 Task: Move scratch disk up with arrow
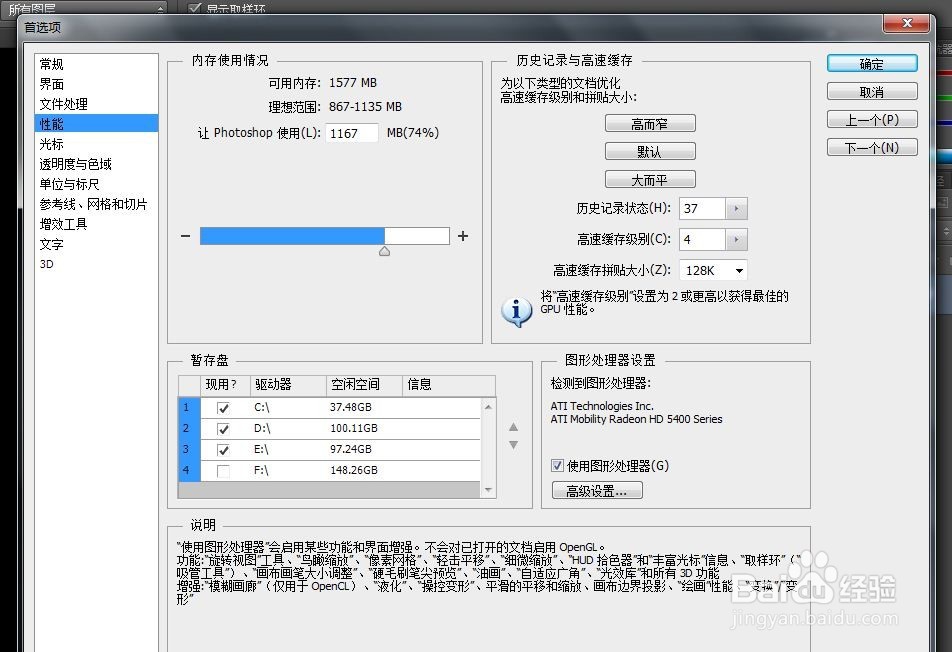coord(514,427)
